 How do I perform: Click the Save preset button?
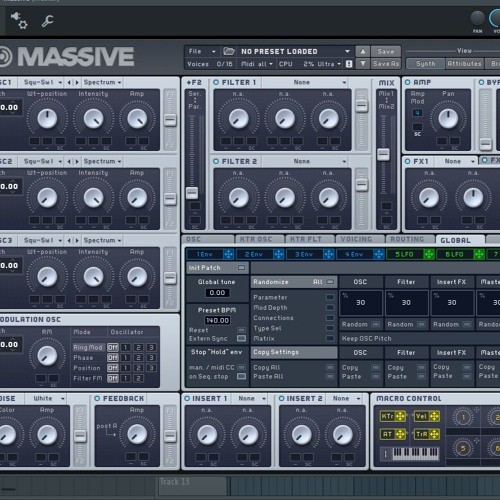[386, 51]
